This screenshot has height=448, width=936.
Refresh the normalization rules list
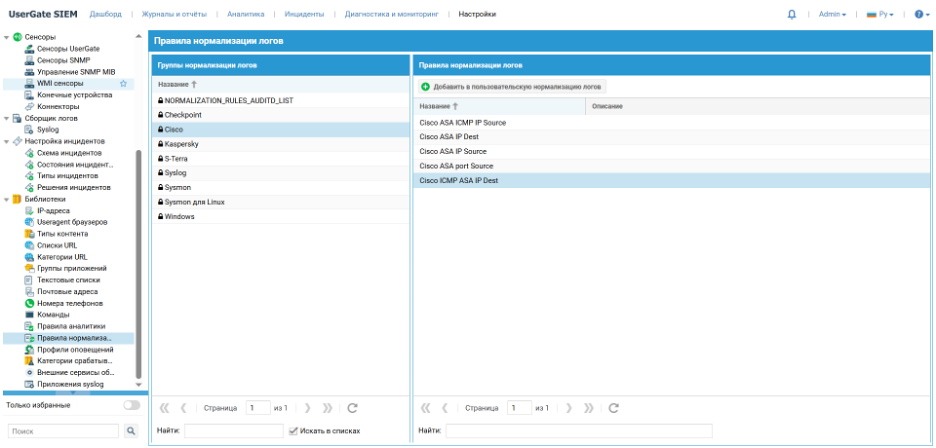[614, 408]
